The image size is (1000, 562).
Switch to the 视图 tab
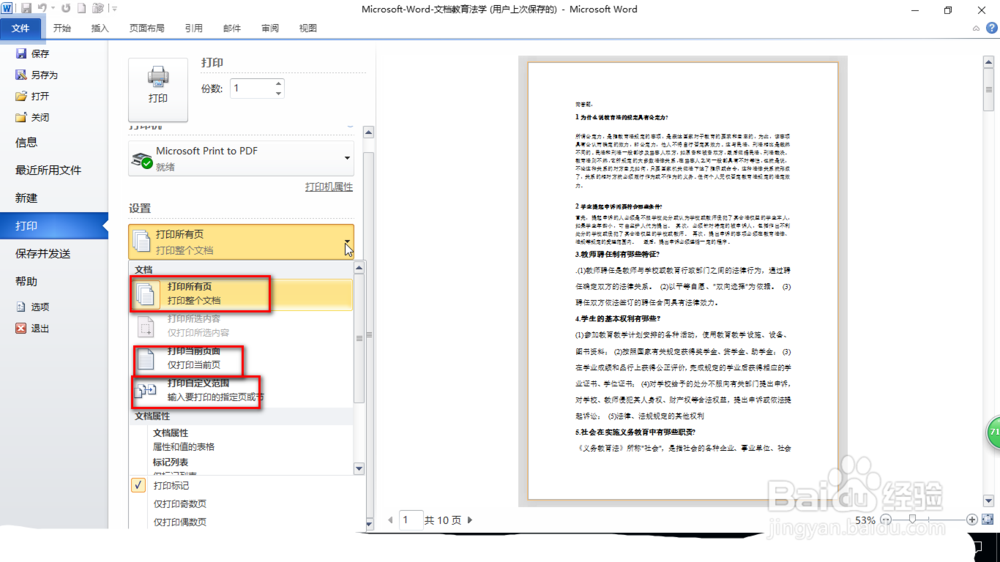[308, 28]
